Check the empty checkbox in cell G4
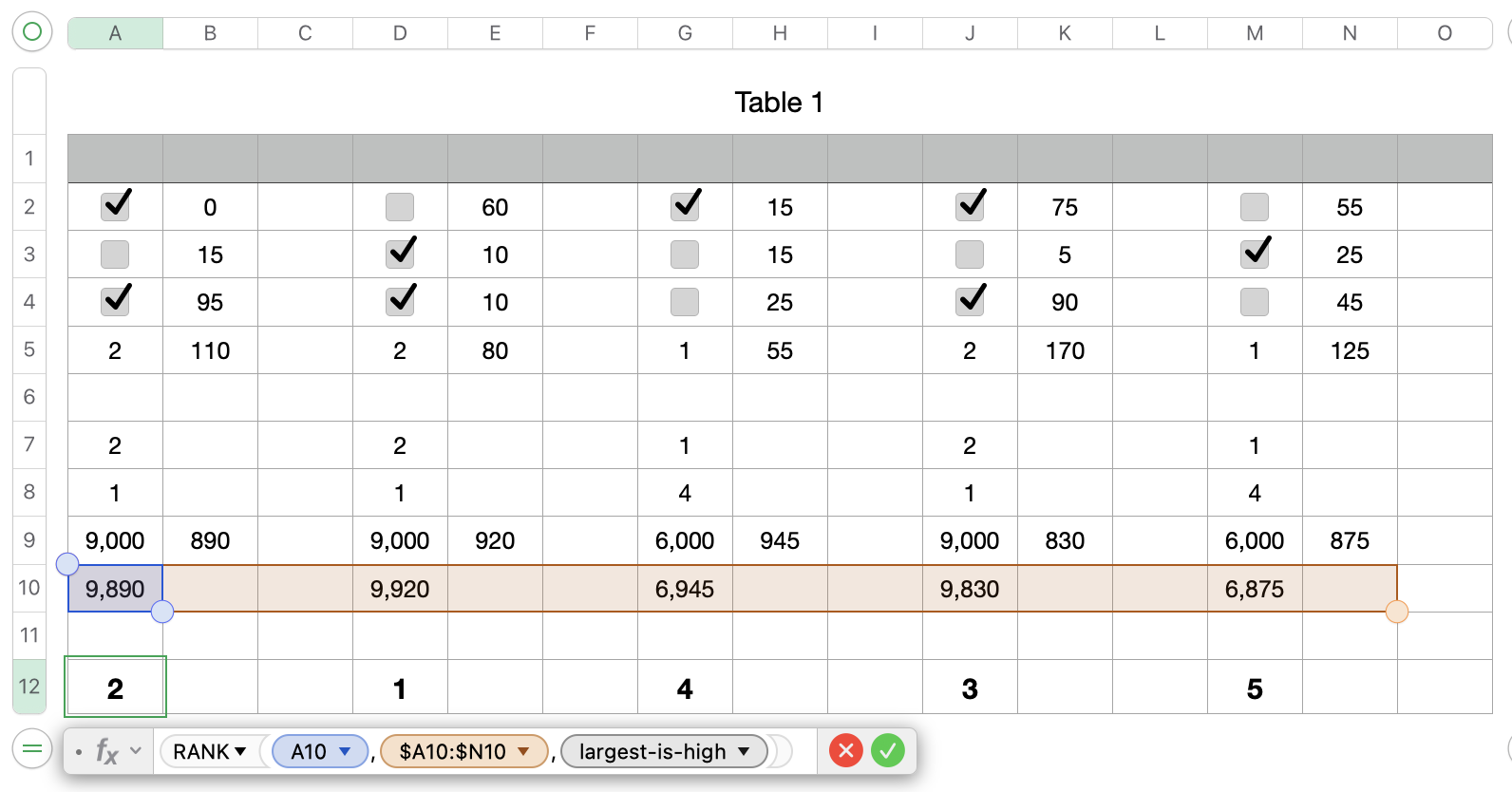The width and height of the screenshot is (1512, 792). (x=685, y=302)
